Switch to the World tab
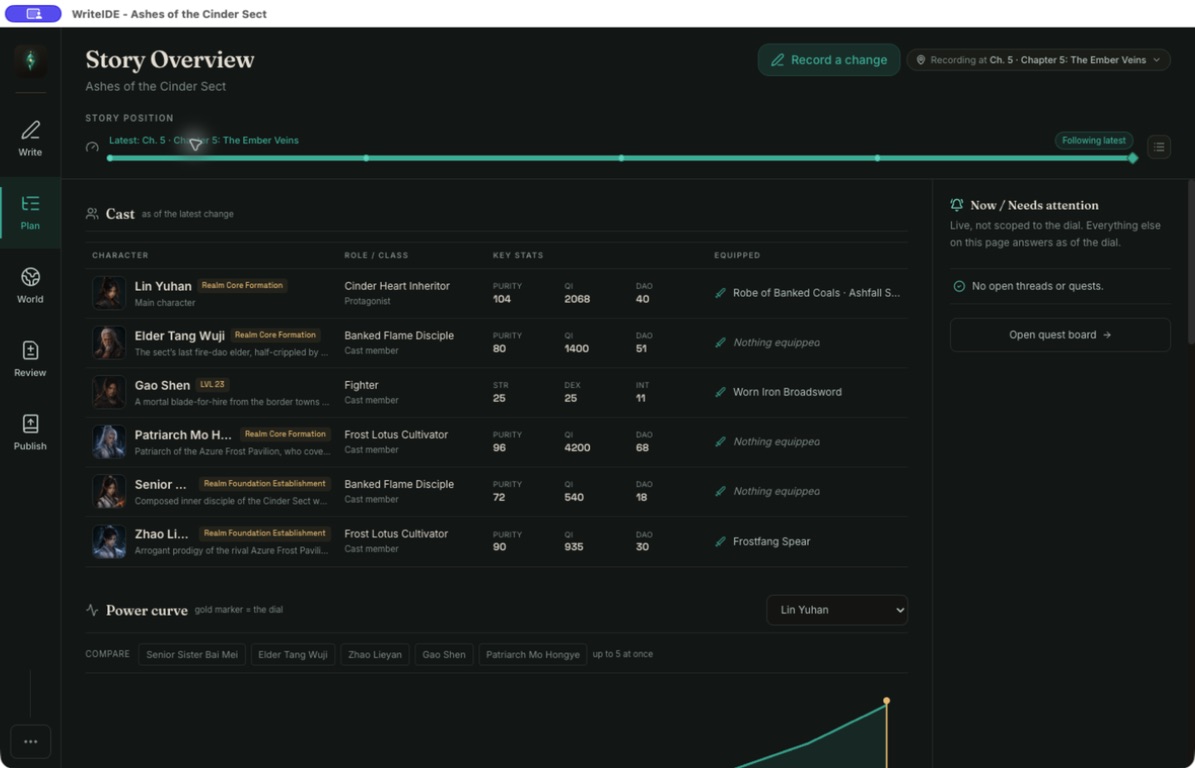Image resolution: width=1195 pixels, height=768 pixels. 30,286
